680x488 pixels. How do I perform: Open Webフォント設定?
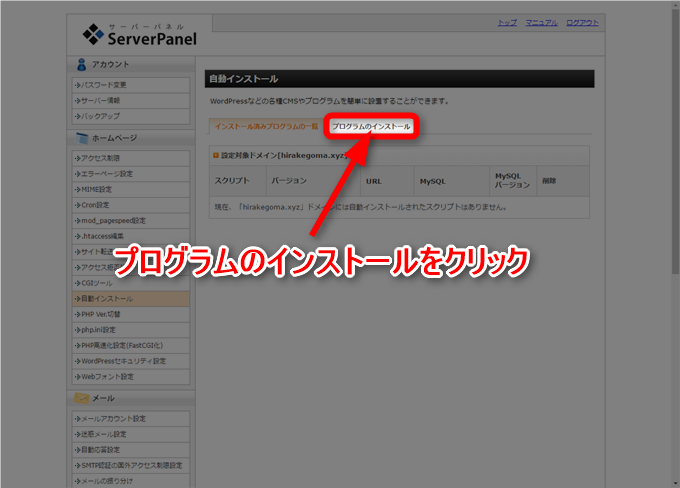131,377
